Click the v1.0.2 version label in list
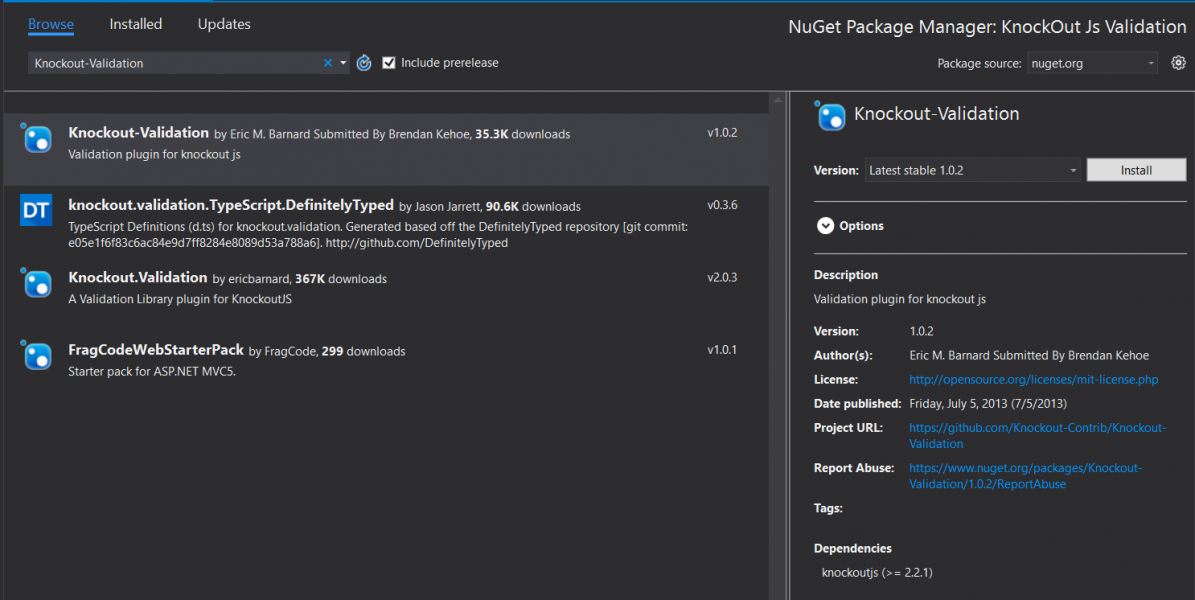The height and width of the screenshot is (600, 1195). click(722, 133)
